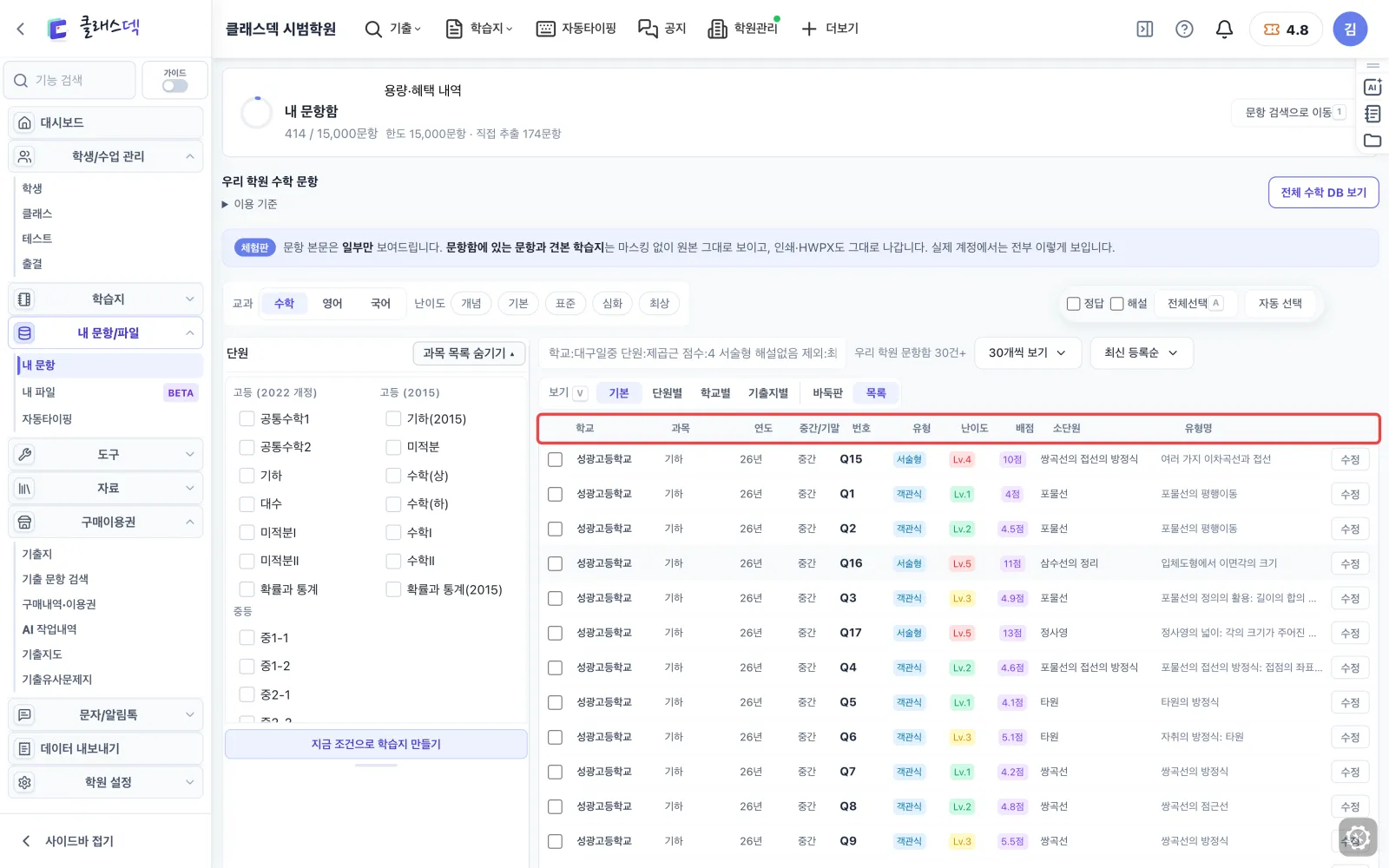Go to 대시보드 in the sidebar
The height and width of the screenshot is (868, 1389).
106,122
